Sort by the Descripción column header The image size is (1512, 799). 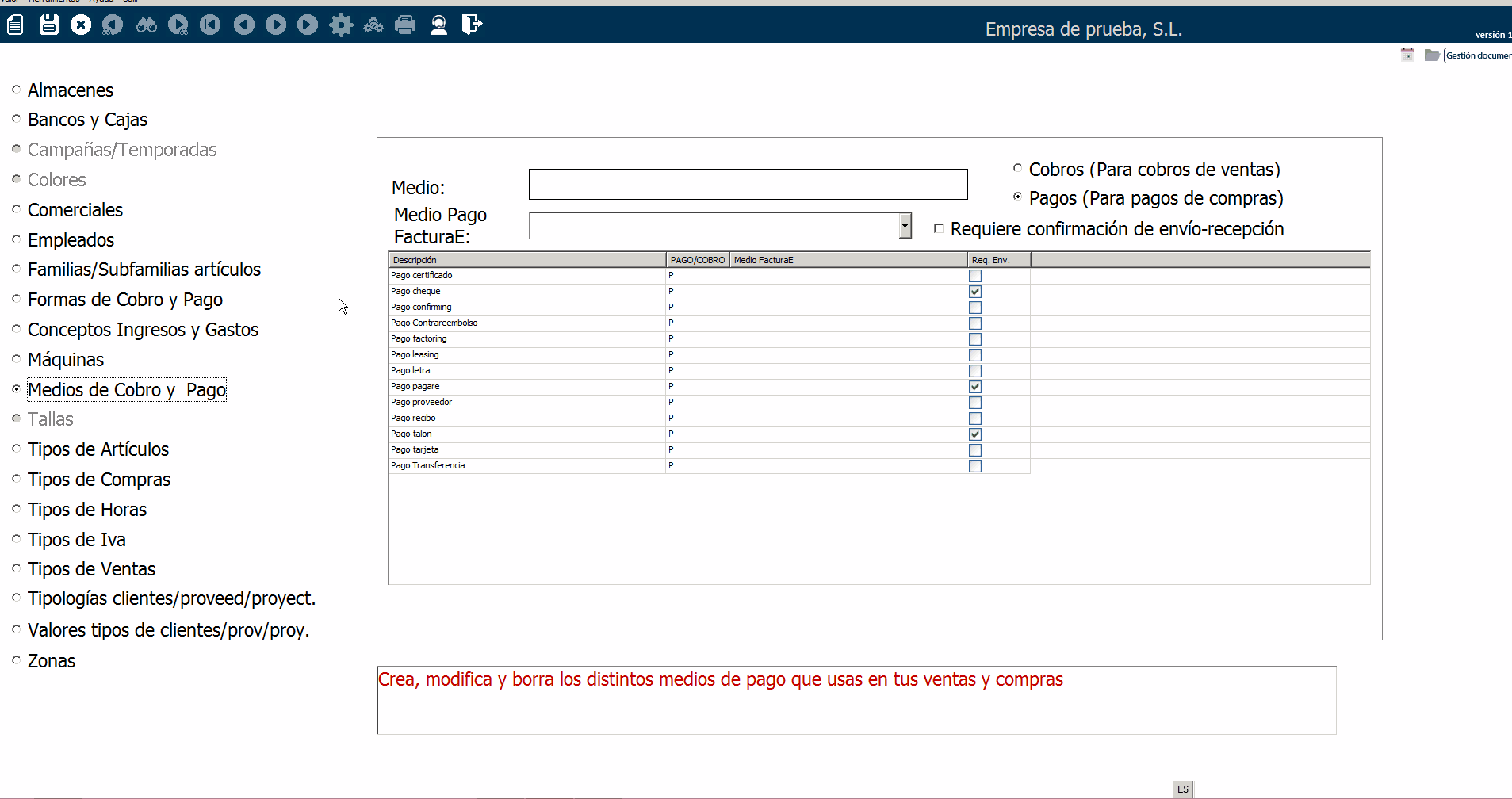(x=526, y=260)
